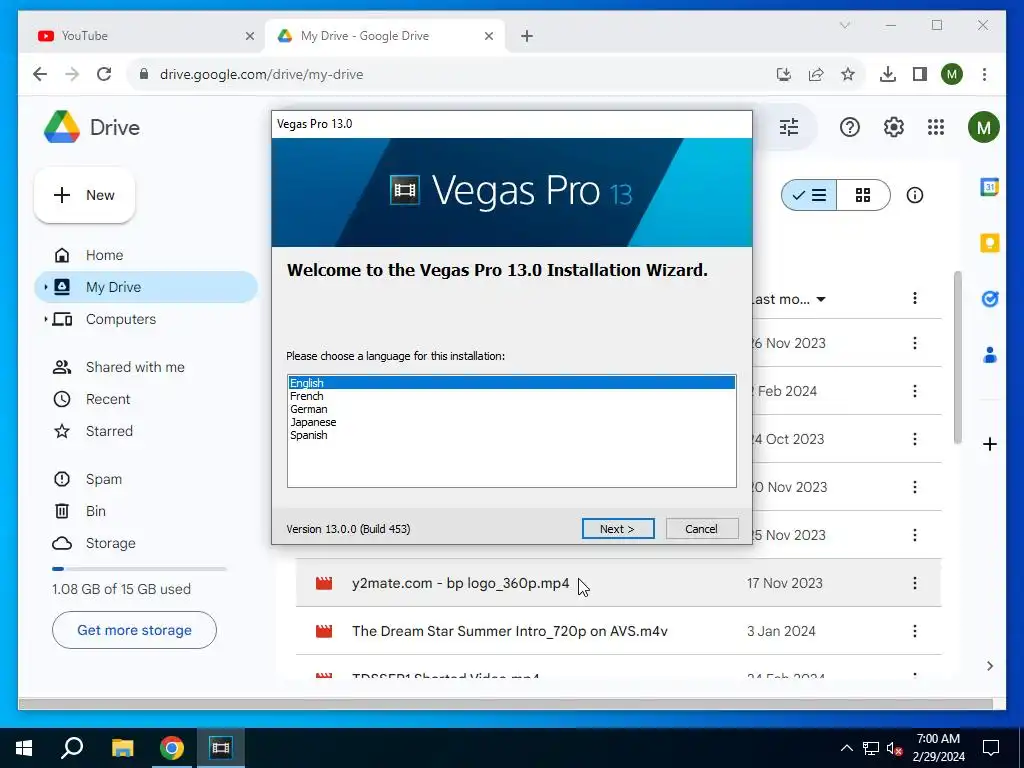Open Google Keep side panel icon
The image size is (1024, 768).
click(x=989, y=243)
